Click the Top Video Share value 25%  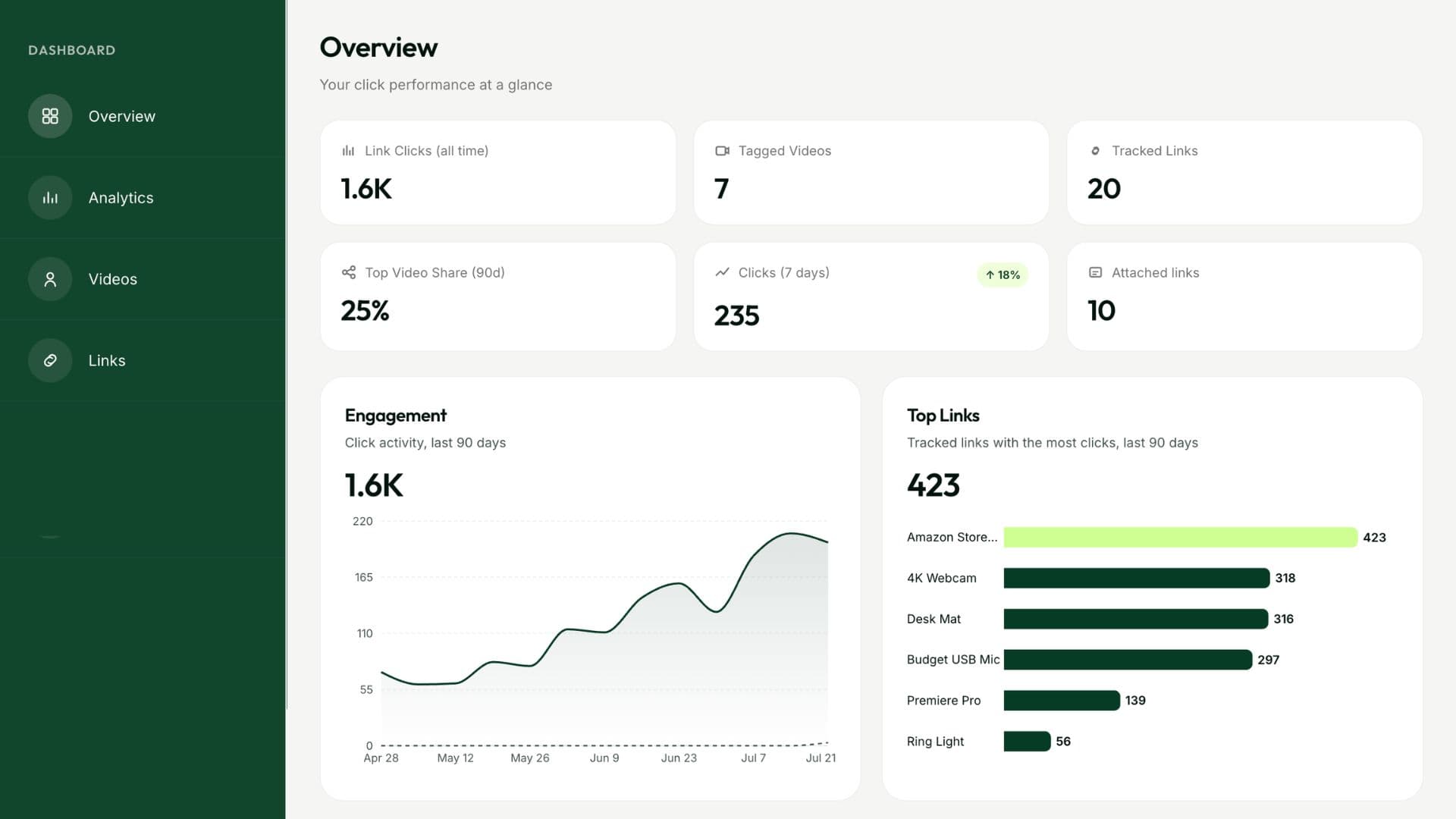tap(365, 311)
